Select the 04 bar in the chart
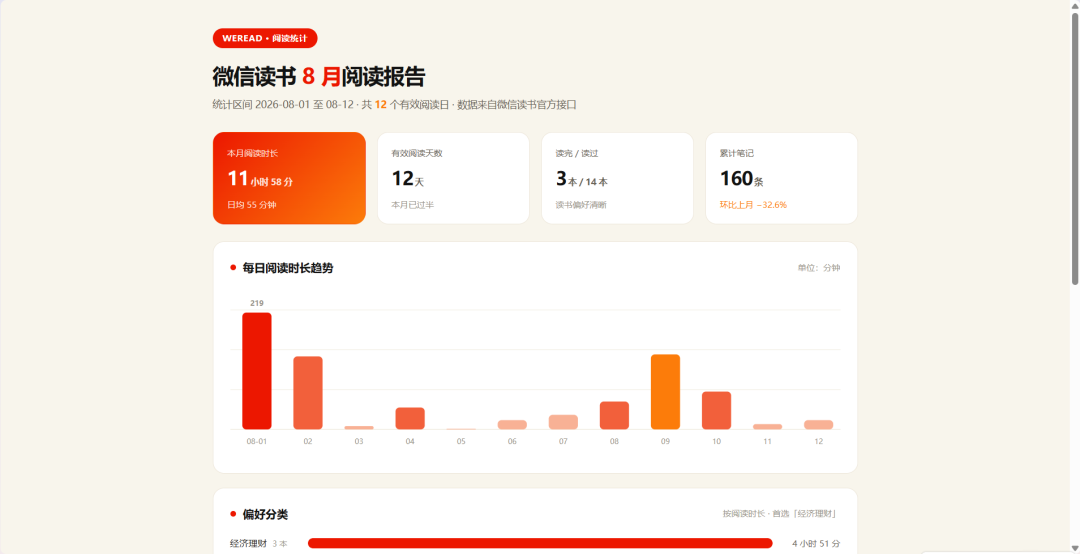1080x554 pixels. tap(410, 418)
